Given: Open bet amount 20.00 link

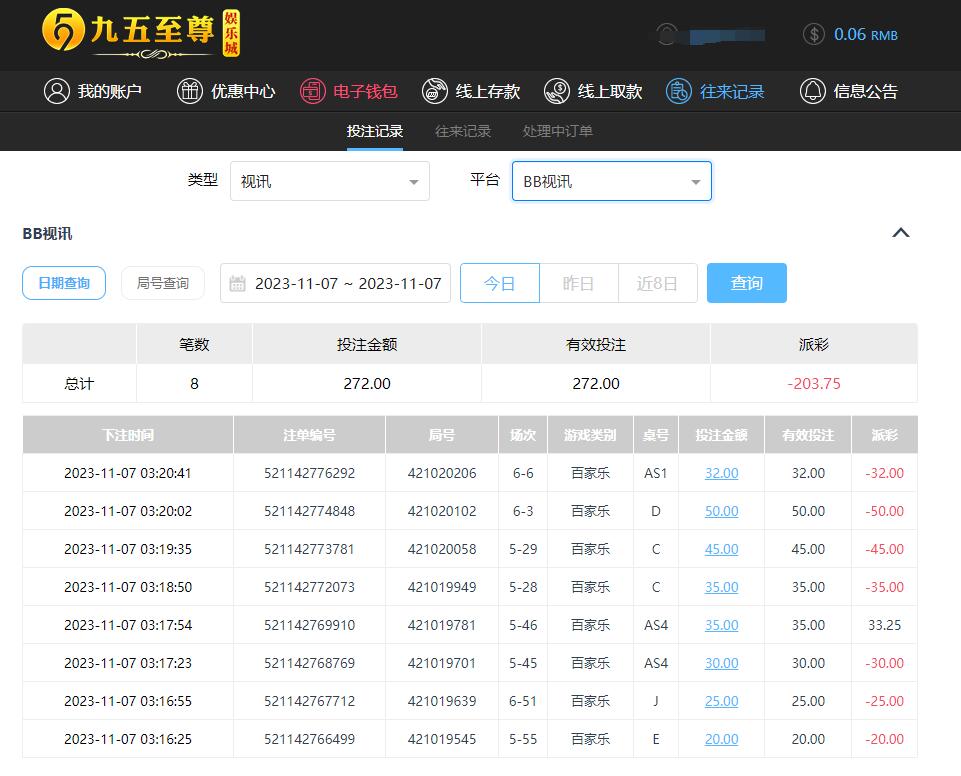Looking at the screenshot, I should (721, 739).
